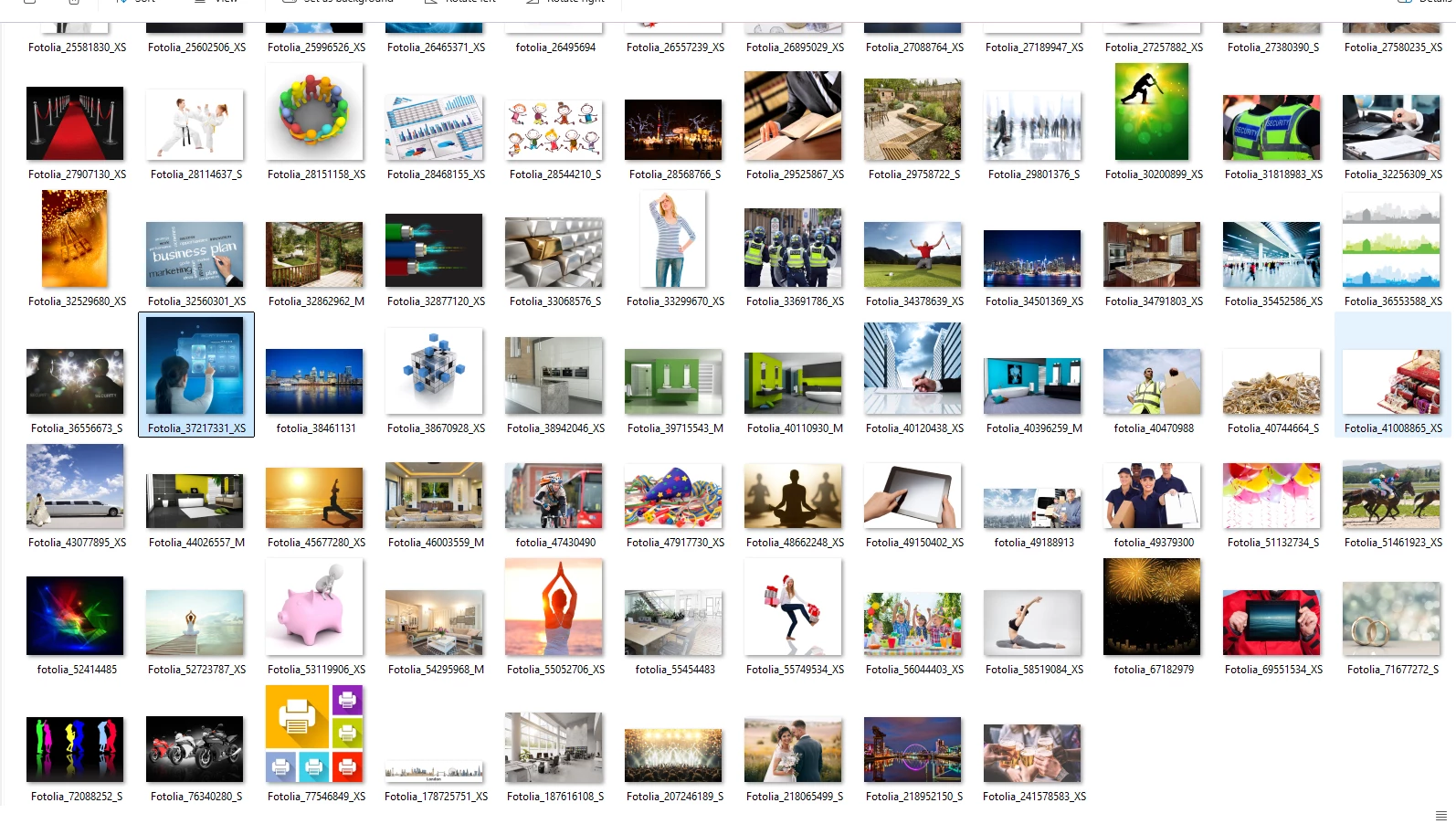
Task: Select Christmas shopper thumbnail Fotolia_55749534_XS
Action: [793, 607]
